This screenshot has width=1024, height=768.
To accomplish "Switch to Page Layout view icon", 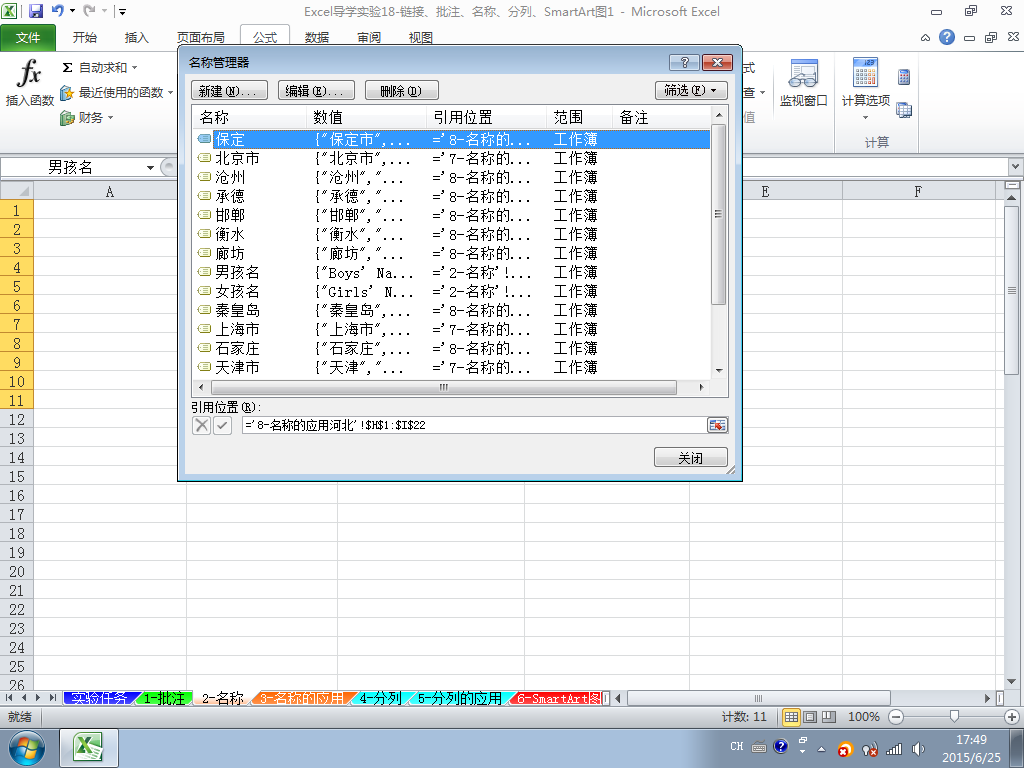I will click(x=810, y=717).
